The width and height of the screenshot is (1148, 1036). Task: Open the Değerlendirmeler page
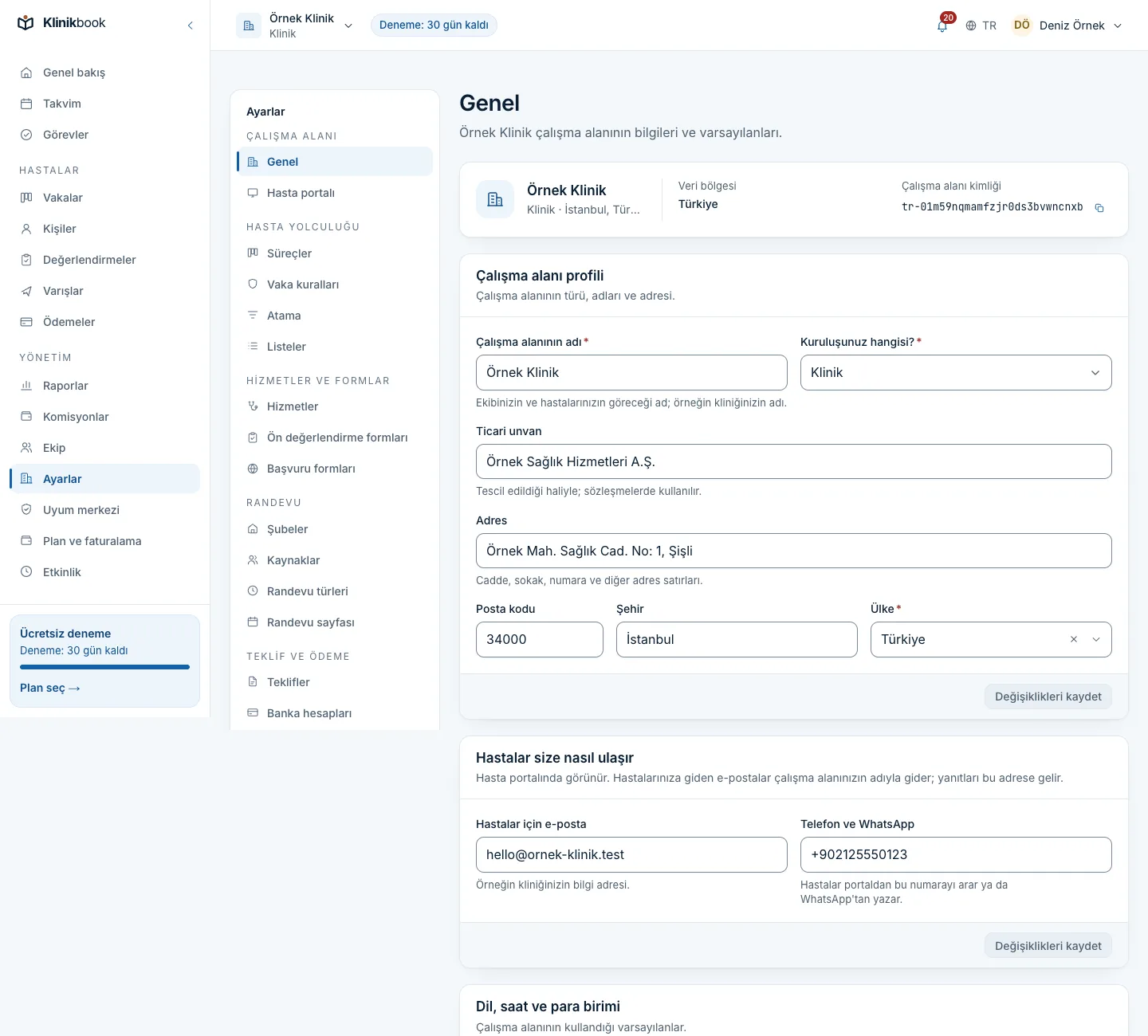(x=104, y=260)
